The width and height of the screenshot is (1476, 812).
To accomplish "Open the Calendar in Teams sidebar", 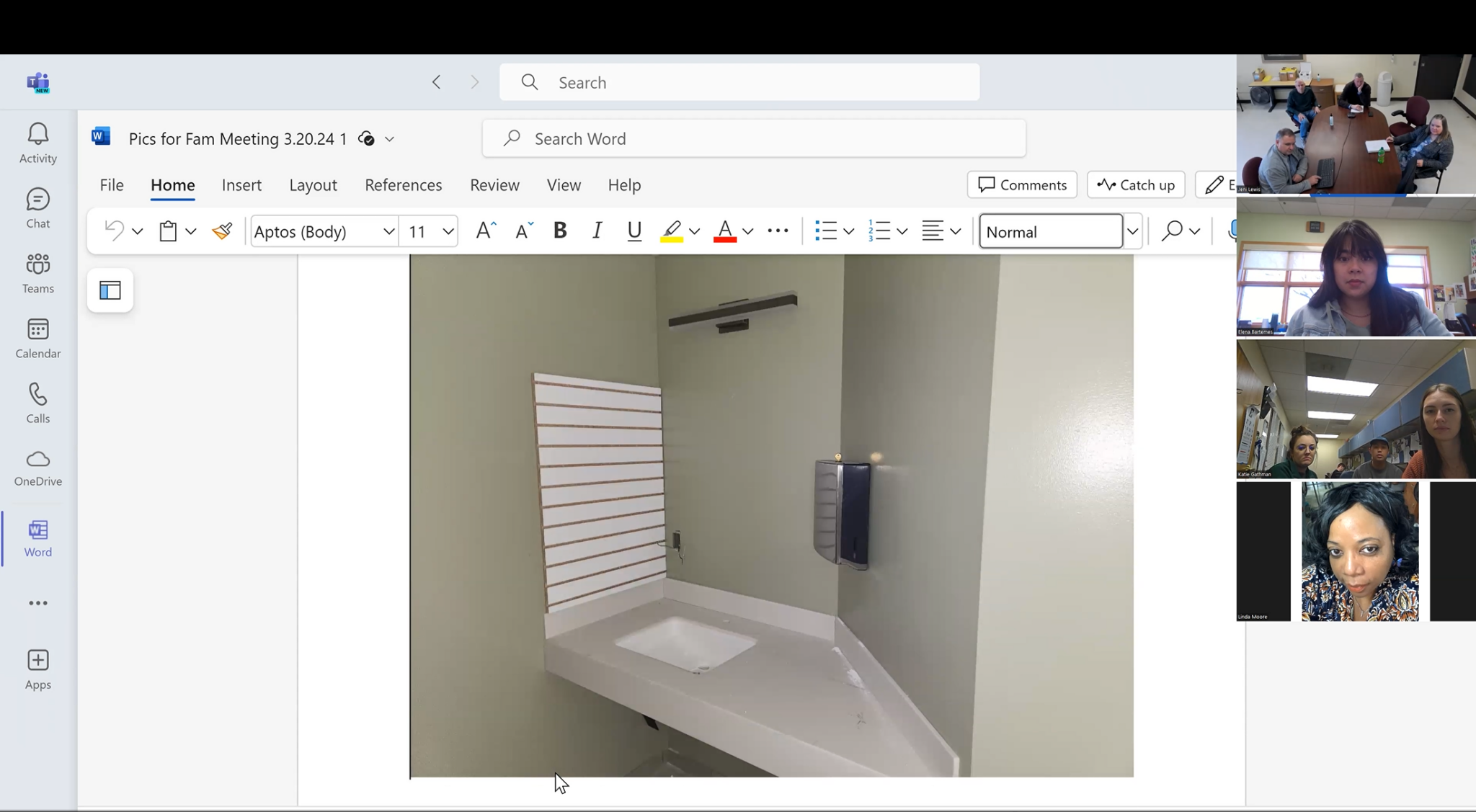I will coord(38,338).
